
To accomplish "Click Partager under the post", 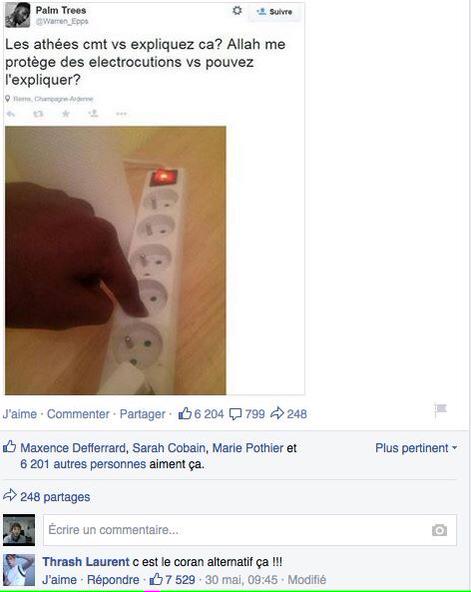I will (x=142, y=414).
